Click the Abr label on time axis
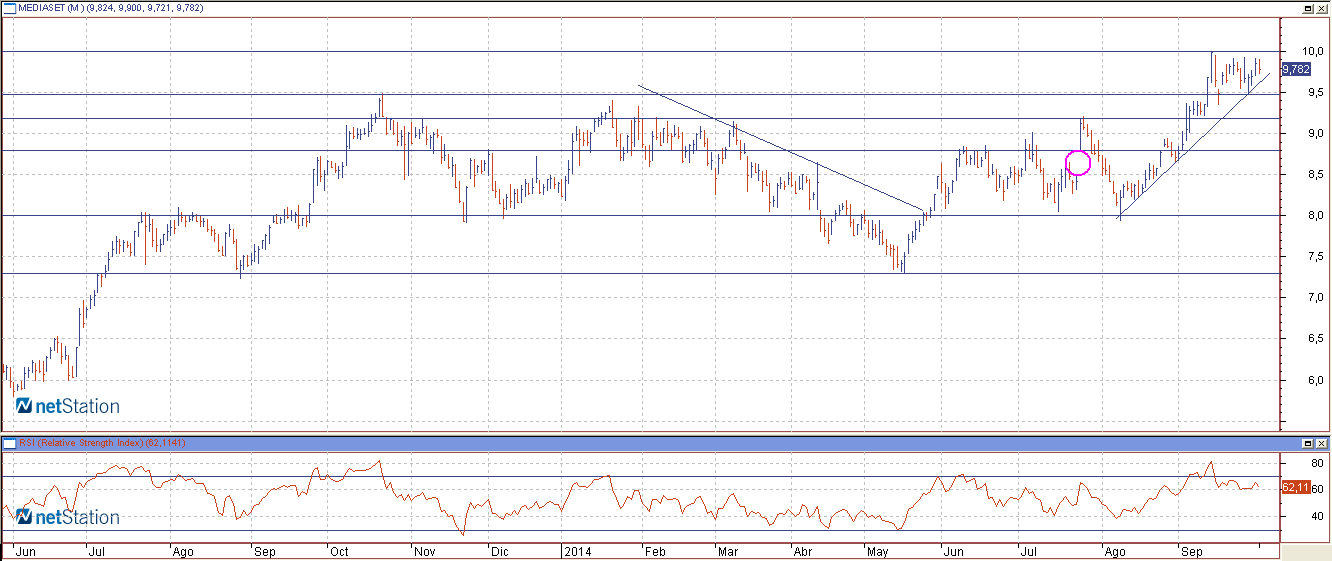 [804, 551]
